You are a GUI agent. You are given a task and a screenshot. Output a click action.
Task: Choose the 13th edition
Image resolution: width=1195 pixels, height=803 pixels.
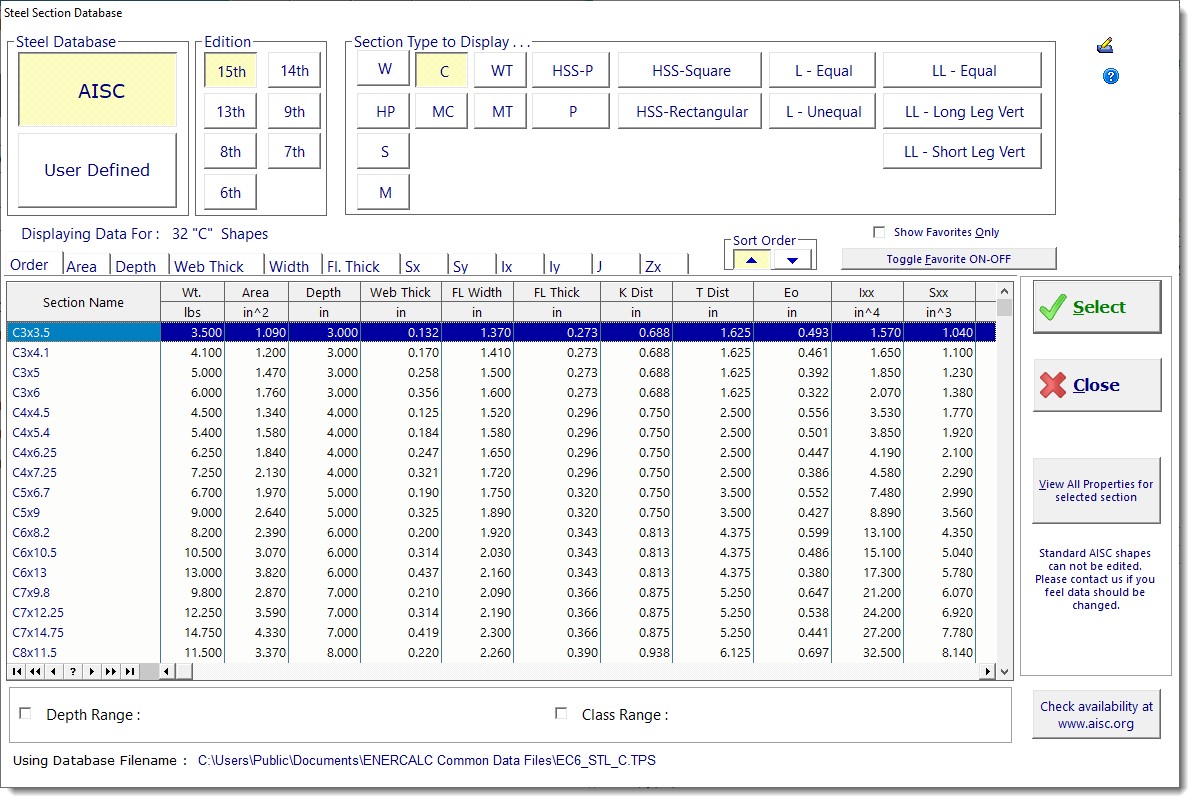coord(231,111)
